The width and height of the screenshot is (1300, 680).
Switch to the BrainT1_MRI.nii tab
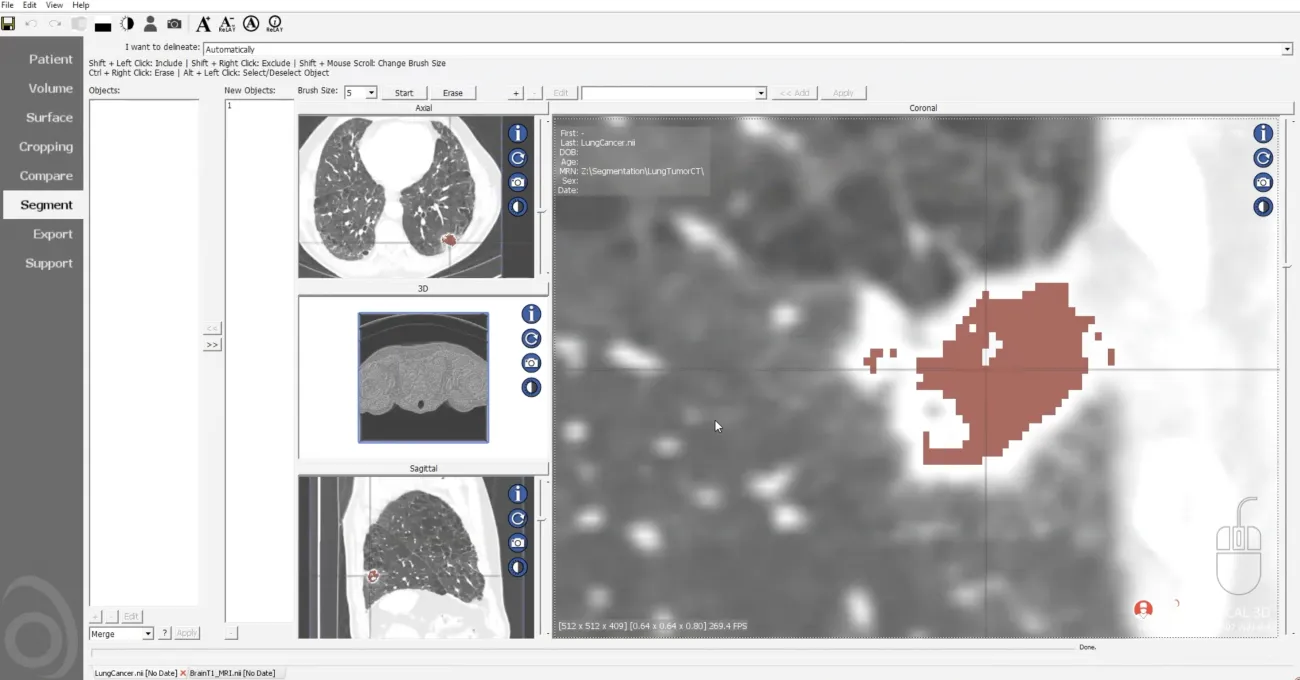point(232,673)
